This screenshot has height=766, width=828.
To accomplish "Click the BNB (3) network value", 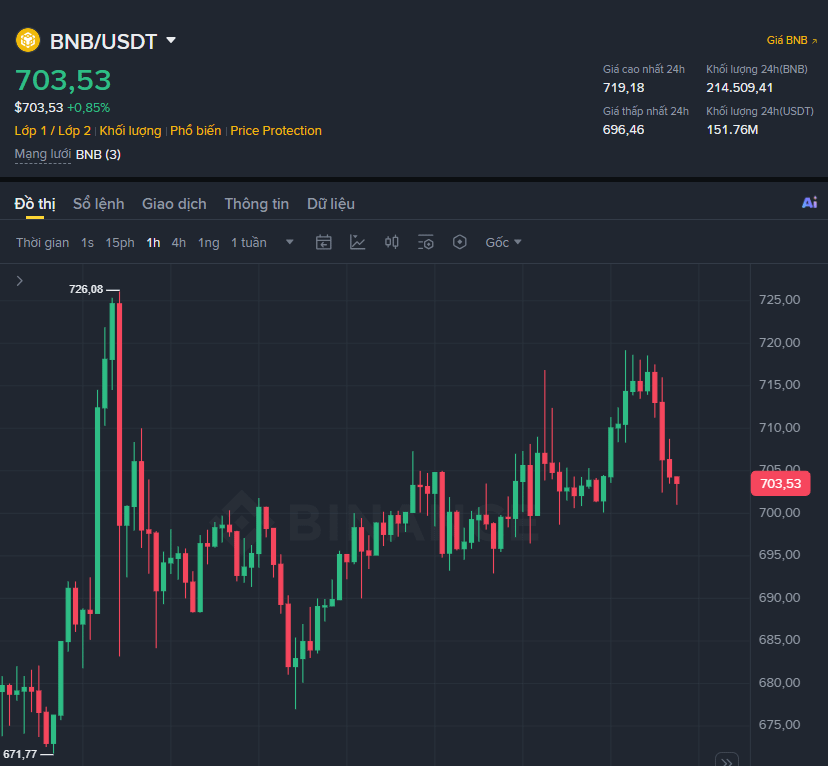I will [98, 155].
